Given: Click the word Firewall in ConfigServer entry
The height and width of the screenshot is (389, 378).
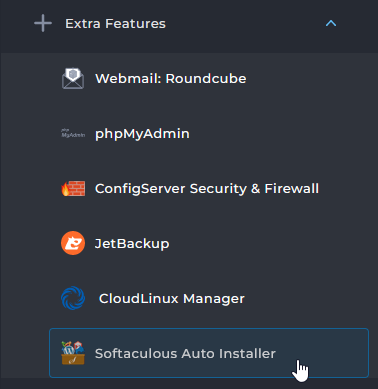Looking at the screenshot, I should click(x=292, y=189).
